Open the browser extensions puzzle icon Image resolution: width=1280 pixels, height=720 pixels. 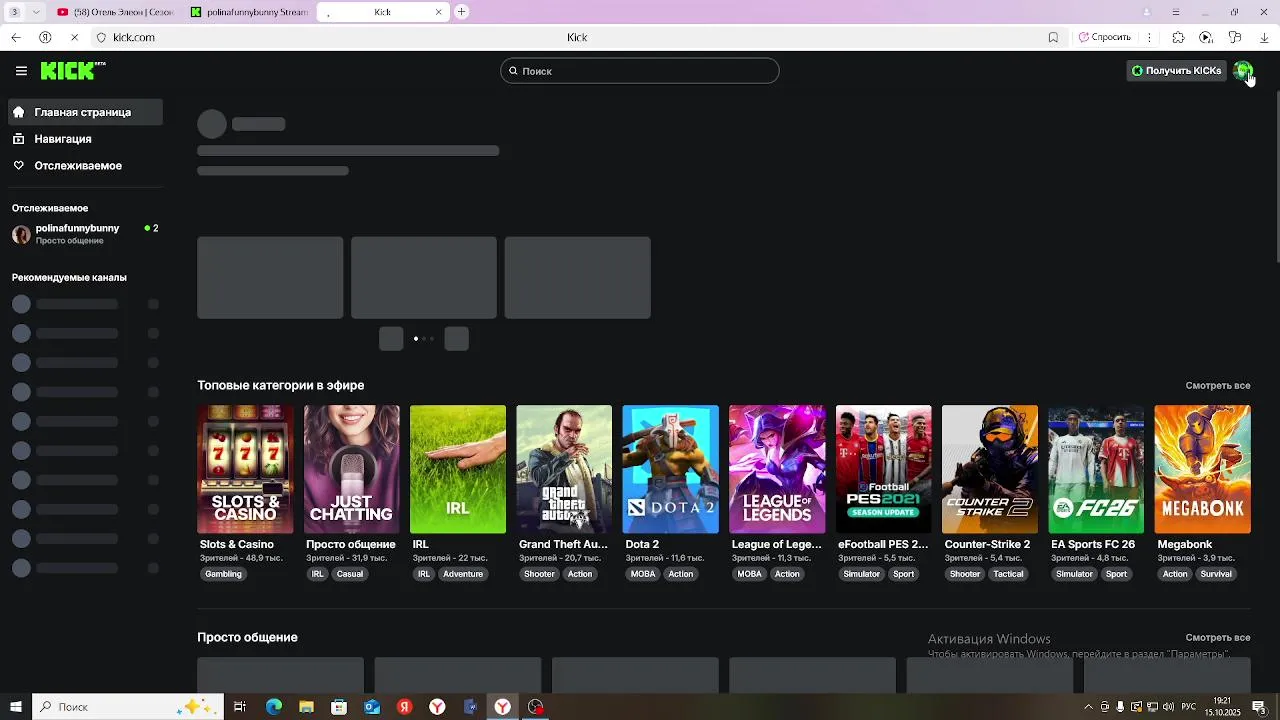[1178, 37]
